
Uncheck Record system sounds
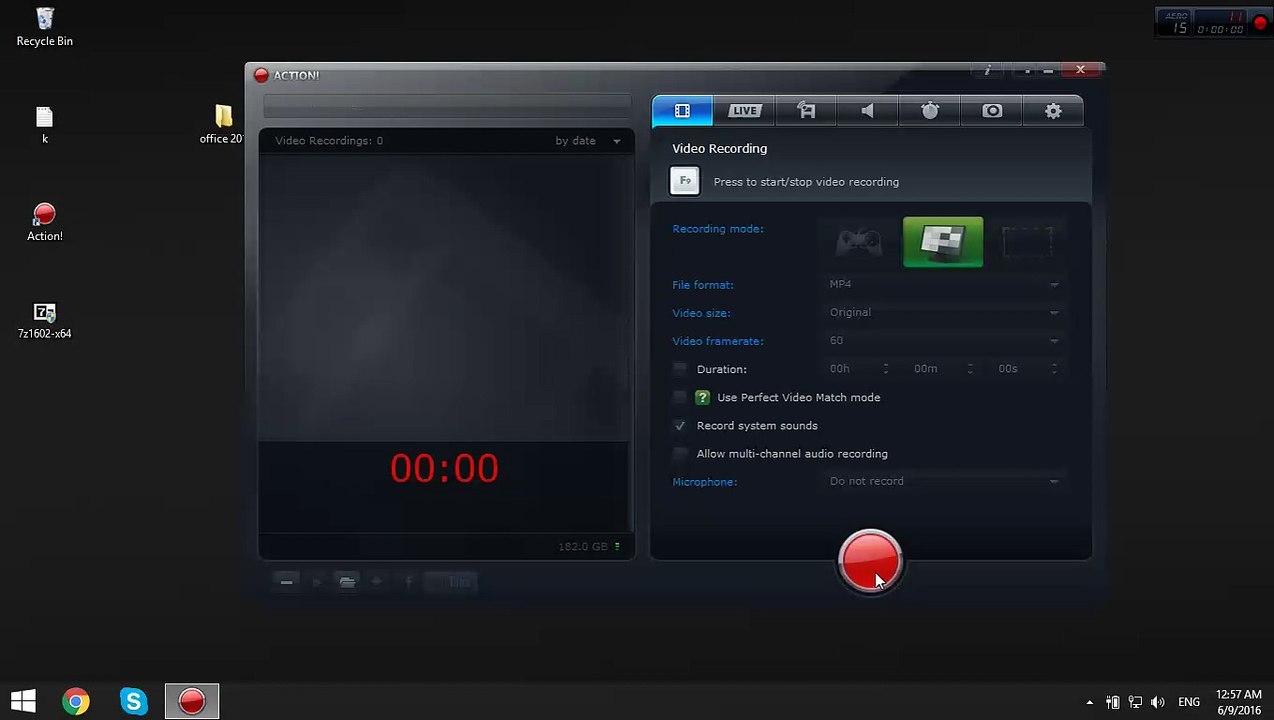[680, 425]
